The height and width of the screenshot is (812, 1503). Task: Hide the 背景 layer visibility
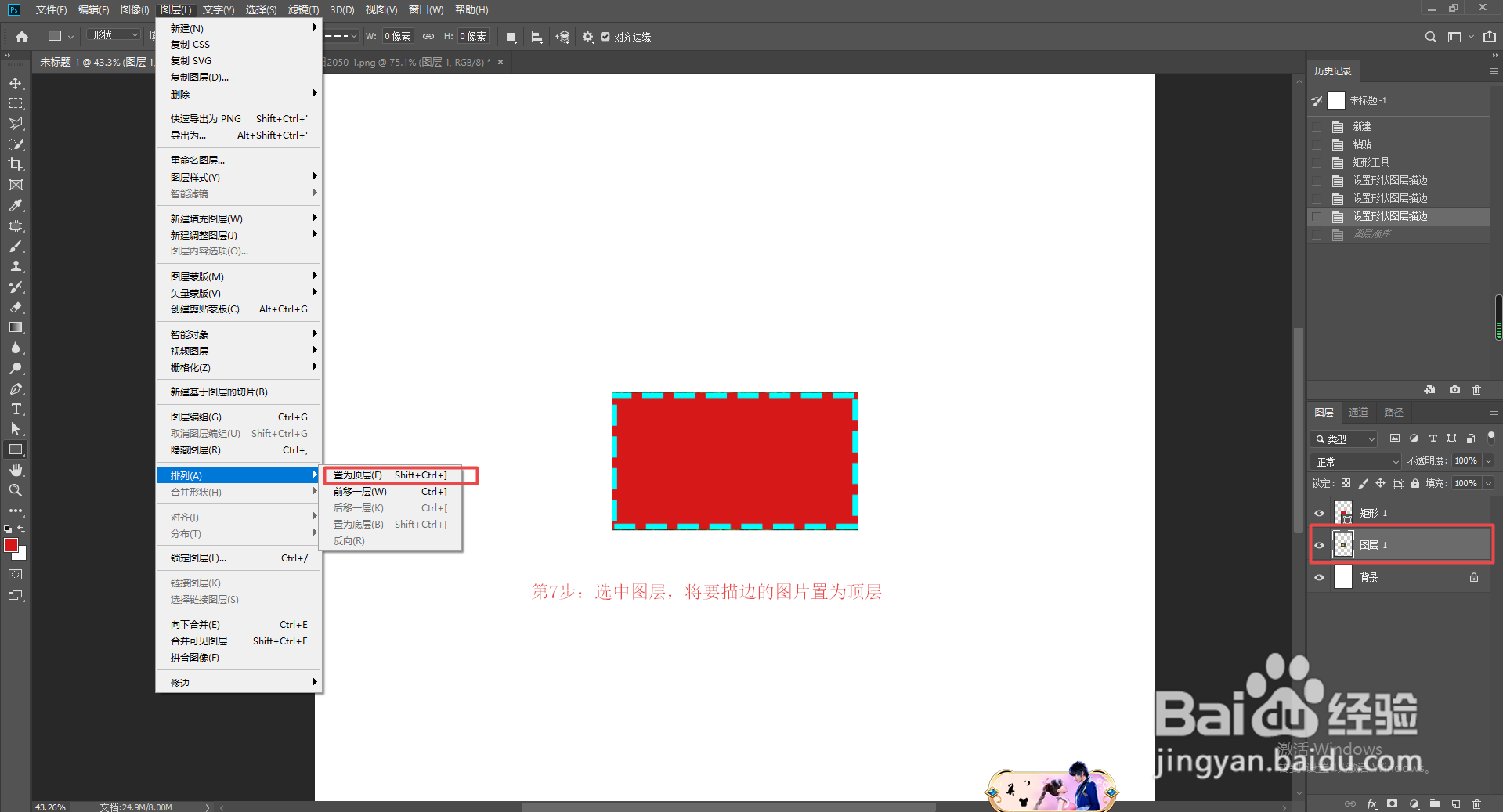1320,577
